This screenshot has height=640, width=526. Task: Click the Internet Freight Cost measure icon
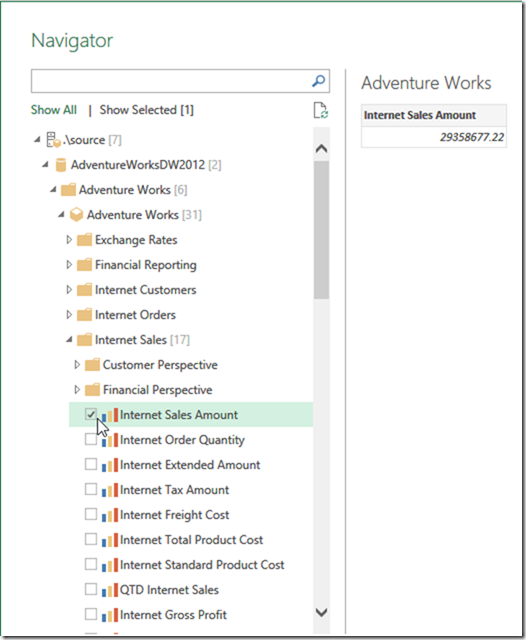(110, 515)
